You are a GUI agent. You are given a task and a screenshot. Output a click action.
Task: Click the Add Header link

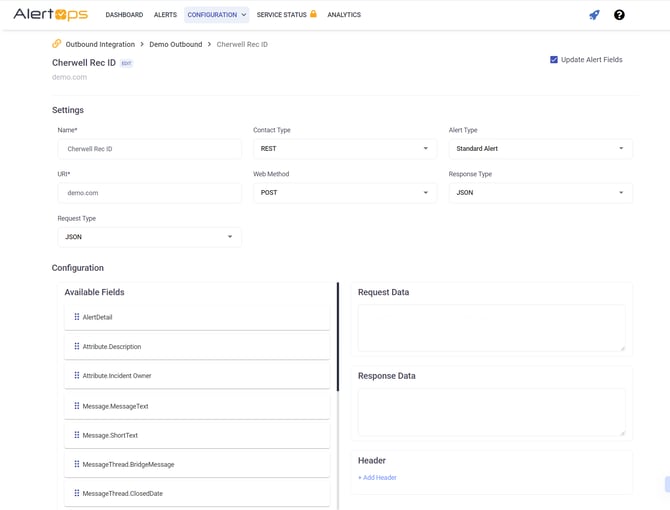(377, 478)
